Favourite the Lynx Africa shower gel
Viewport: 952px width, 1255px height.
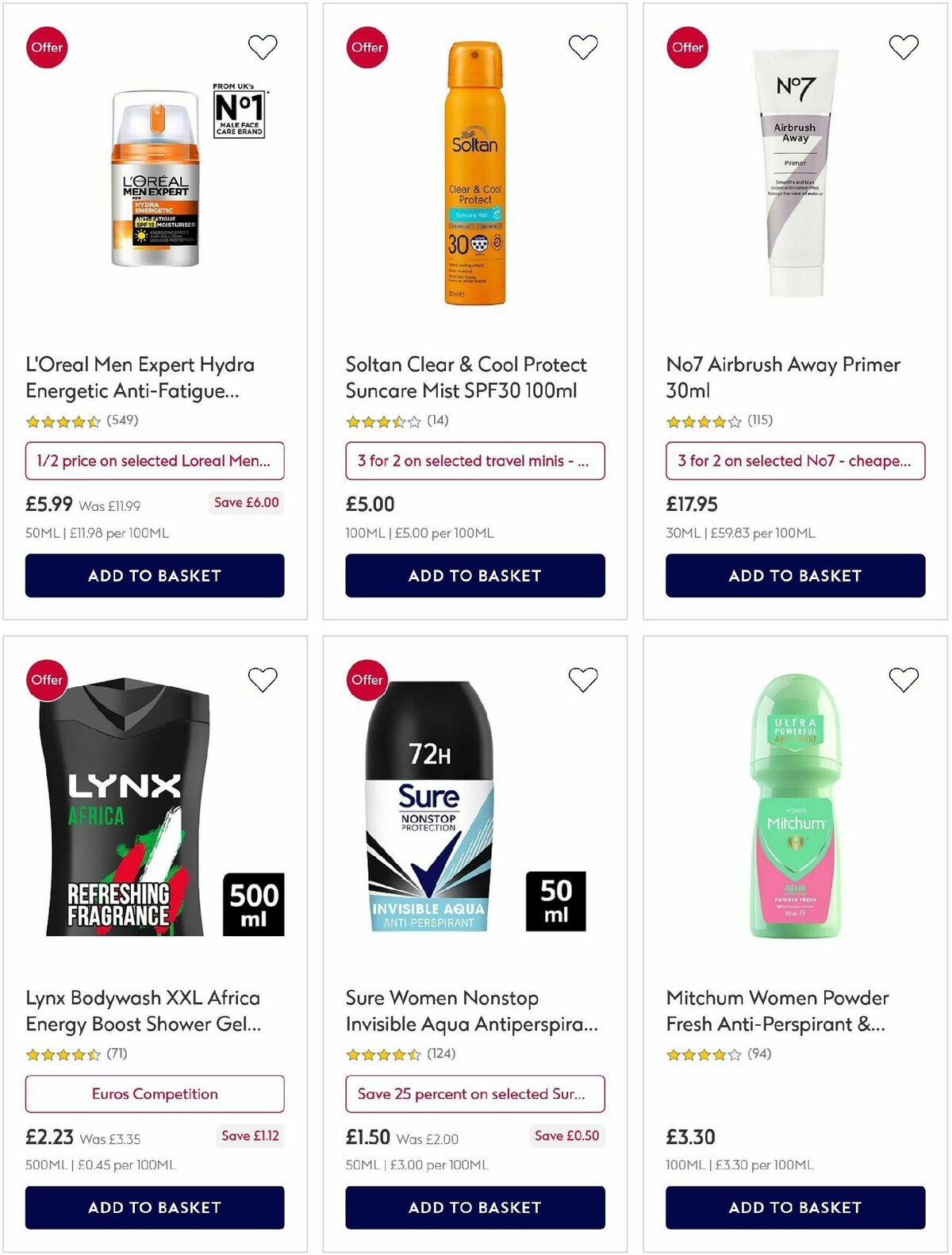[263, 679]
